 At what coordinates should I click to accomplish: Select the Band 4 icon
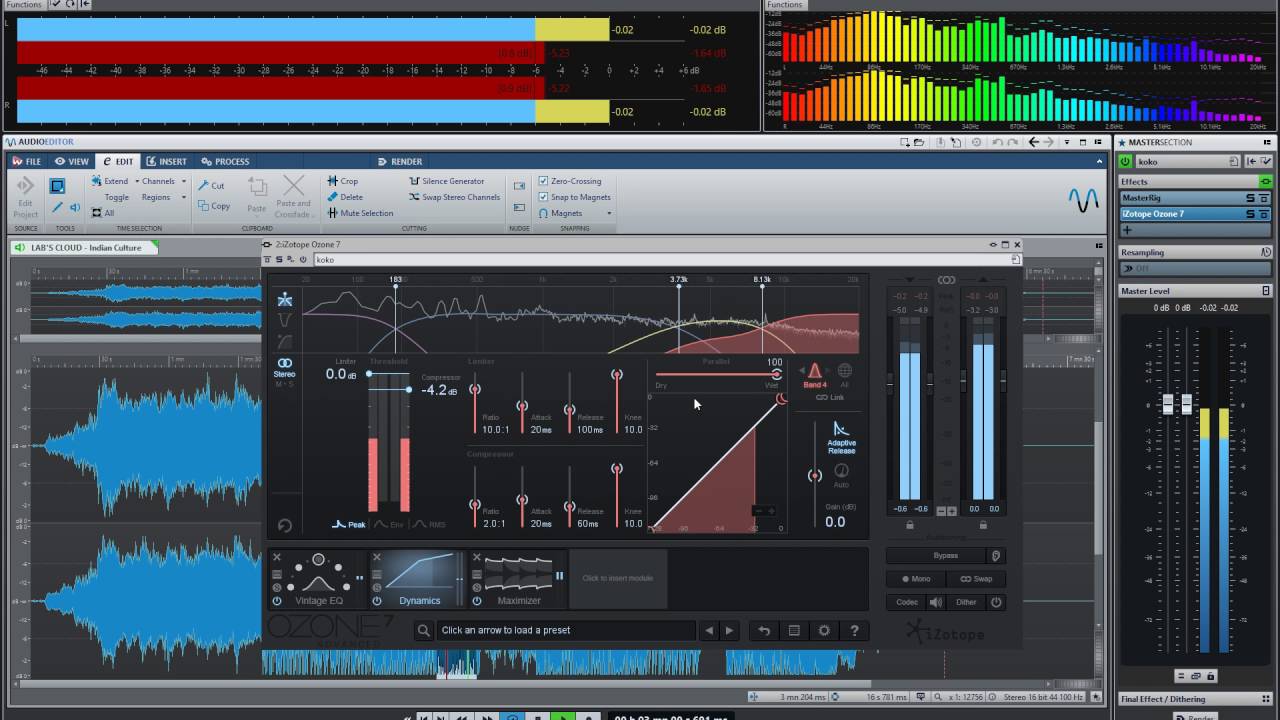814,375
